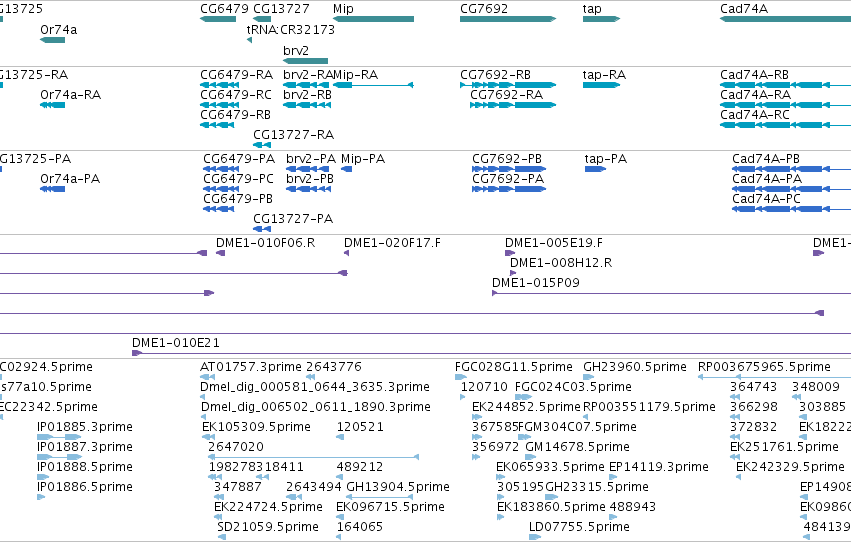
Task: Click the tap gene label
Action: point(592,9)
